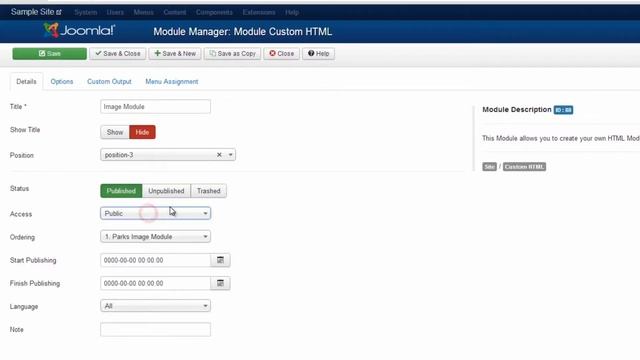Open the Content menu

pyautogui.click(x=175, y=12)
